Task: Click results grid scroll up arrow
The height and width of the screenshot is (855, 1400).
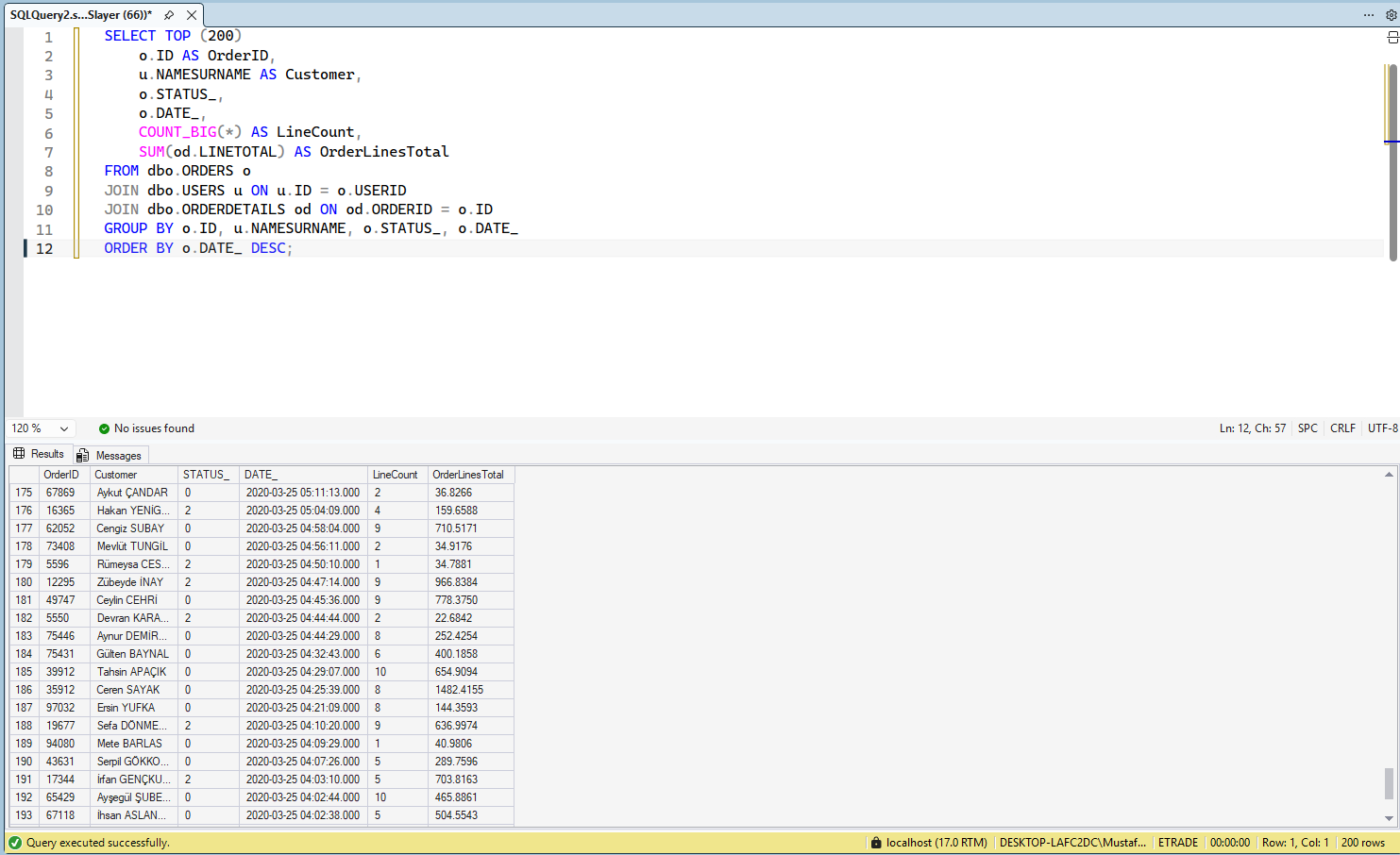Action: 1389,475
